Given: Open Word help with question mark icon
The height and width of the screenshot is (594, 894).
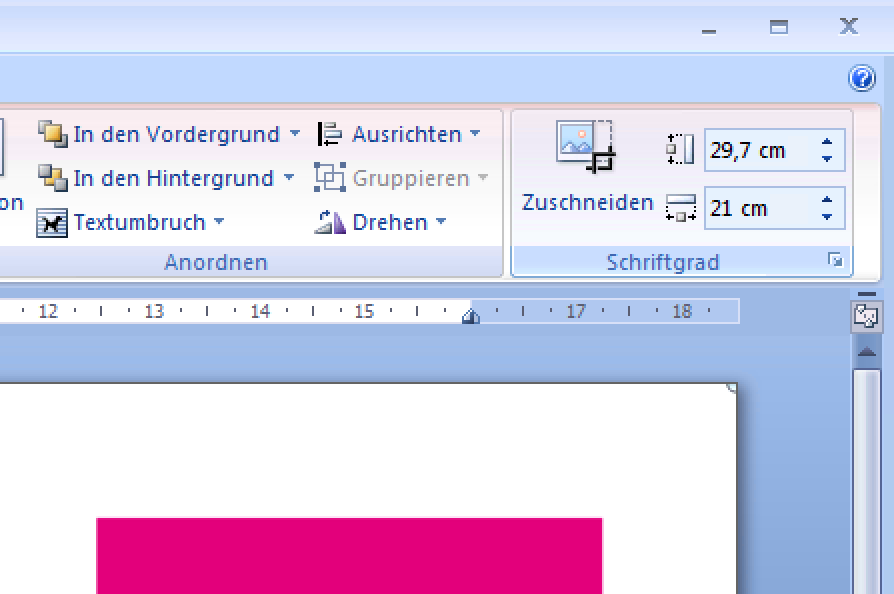Looking at the screenshot, I should coord(861,78).
